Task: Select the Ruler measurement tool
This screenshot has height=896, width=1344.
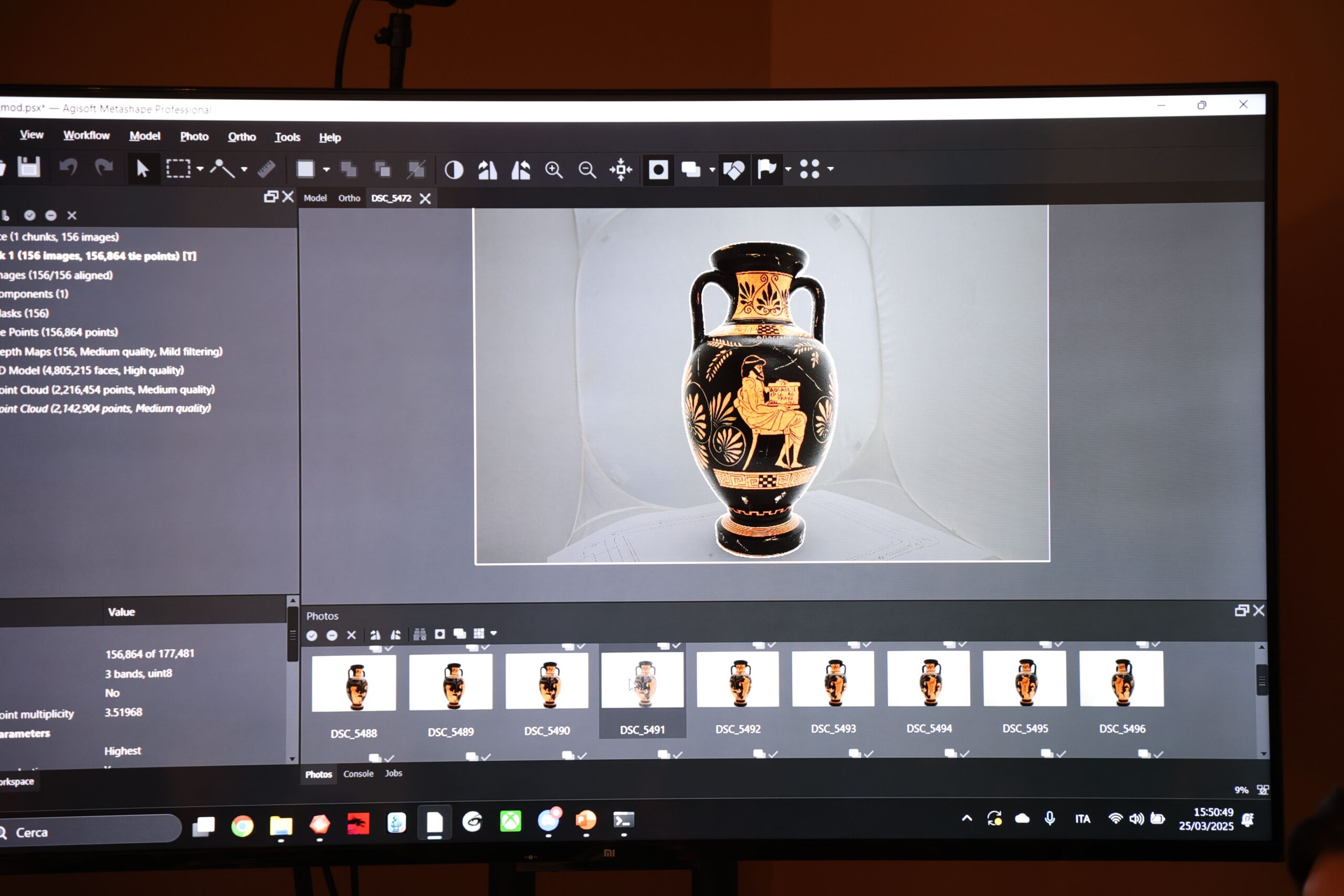Action: 266,169
